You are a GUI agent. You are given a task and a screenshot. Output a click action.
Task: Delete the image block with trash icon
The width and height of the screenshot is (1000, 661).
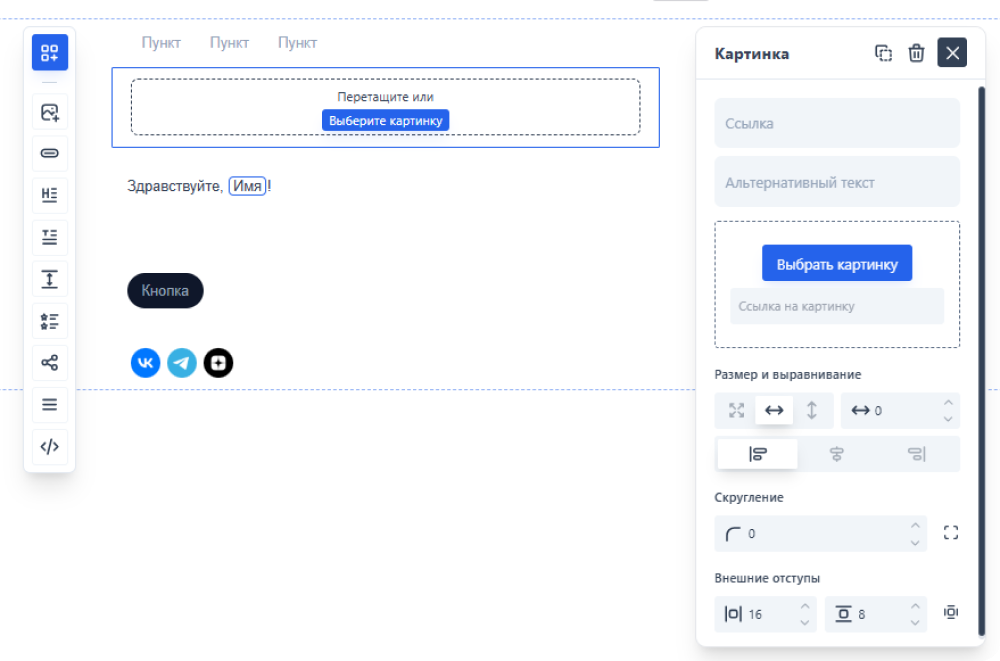pos(916,53)
